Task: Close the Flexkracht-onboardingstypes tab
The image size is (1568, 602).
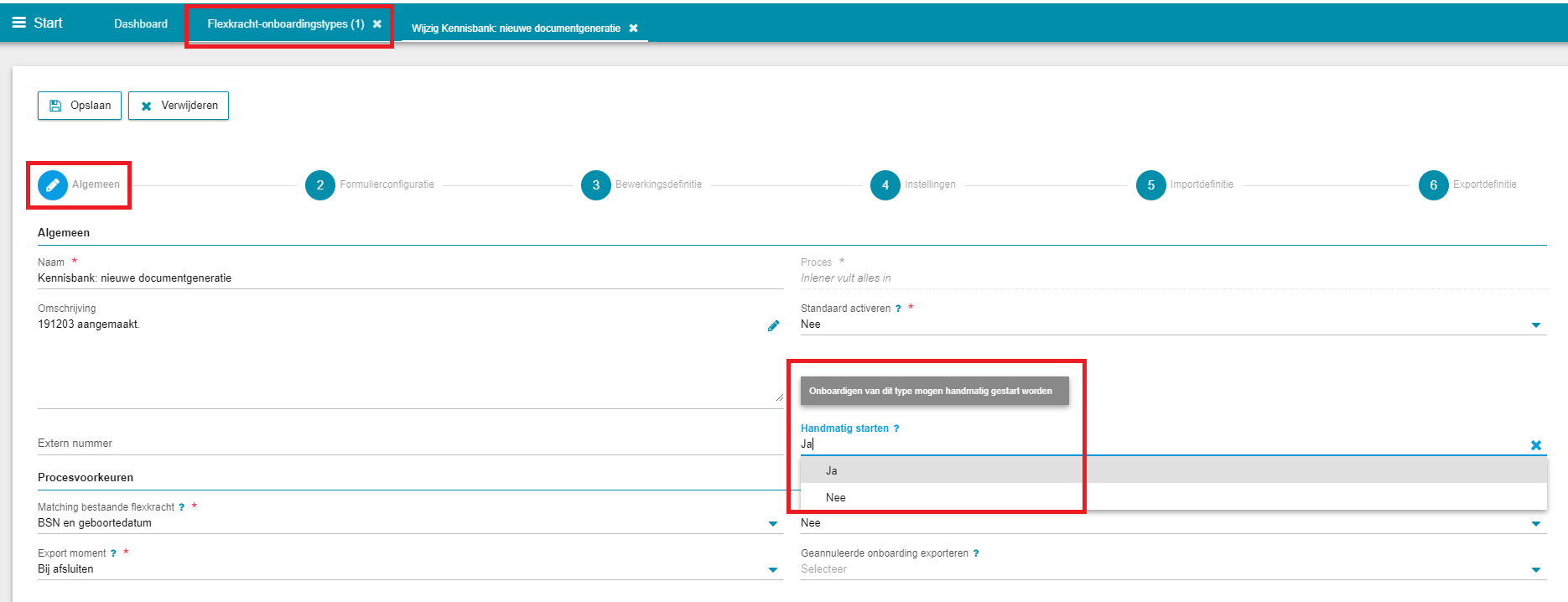Action: tap(377, 24)
